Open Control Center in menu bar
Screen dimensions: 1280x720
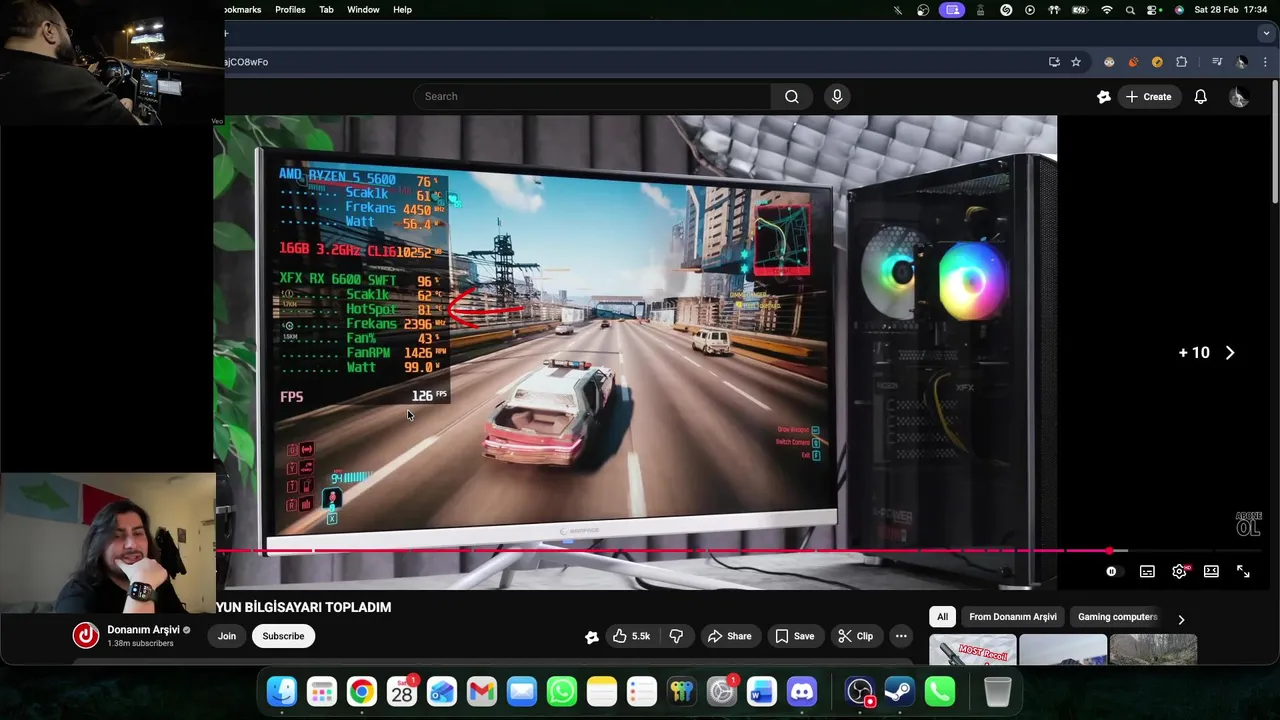pyautogui.click(x=1154, y=10)
